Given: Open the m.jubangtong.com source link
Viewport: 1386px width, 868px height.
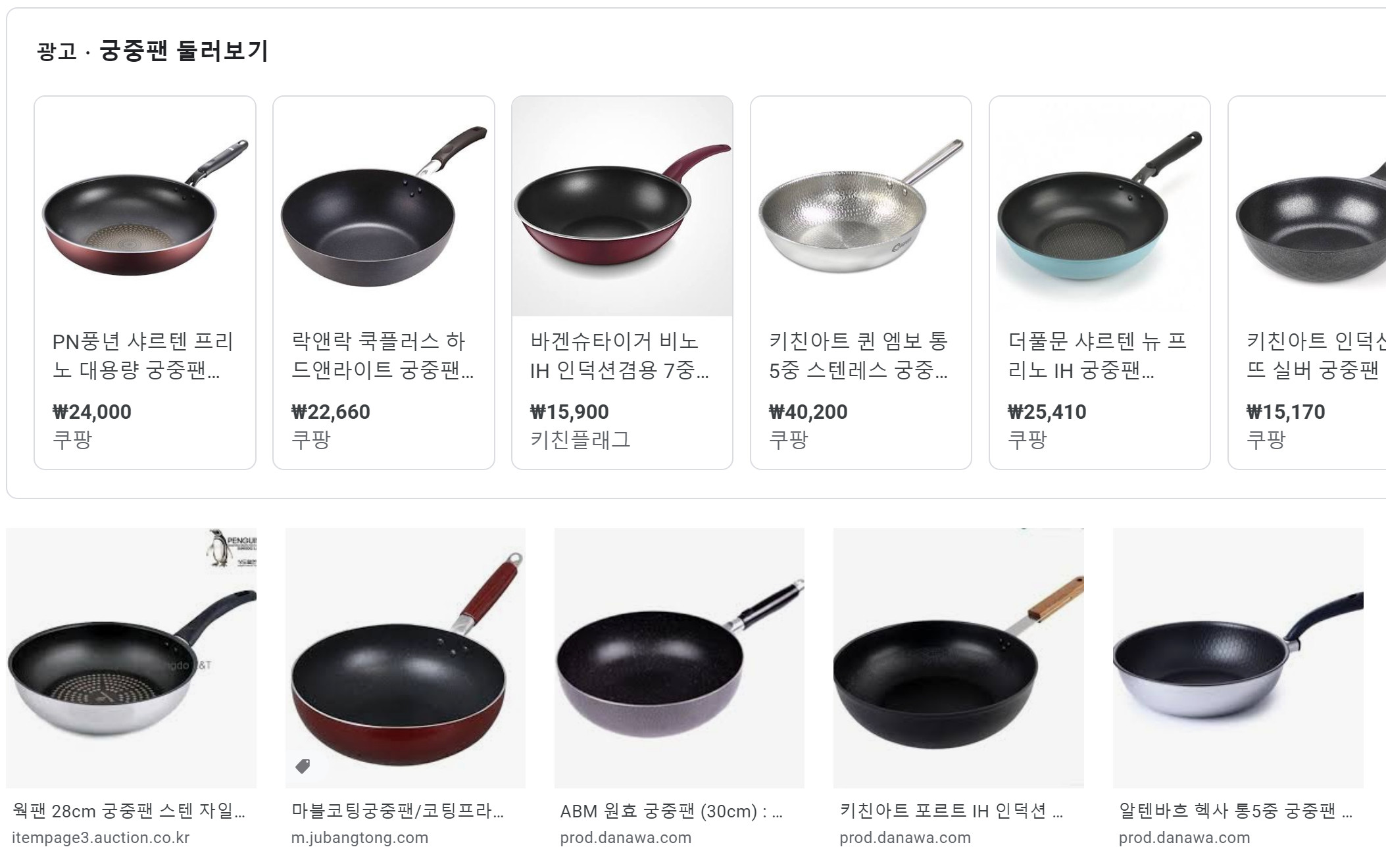Looking at the screenshot, I should [x=360, y=838].
